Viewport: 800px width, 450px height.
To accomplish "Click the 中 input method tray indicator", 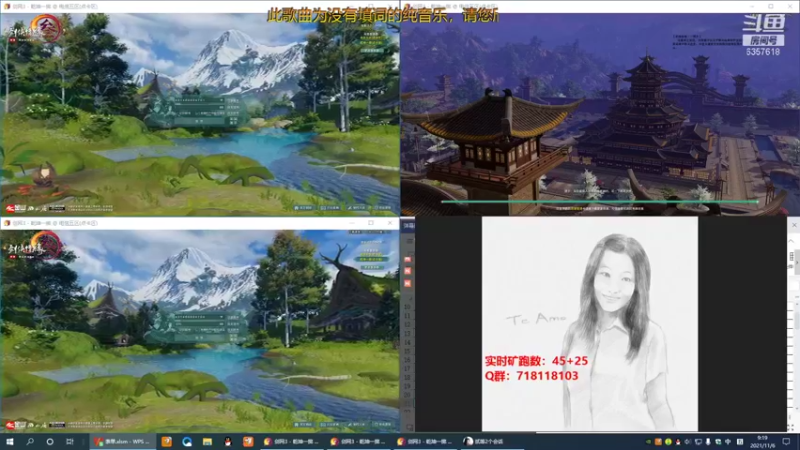I will point(728,442).
